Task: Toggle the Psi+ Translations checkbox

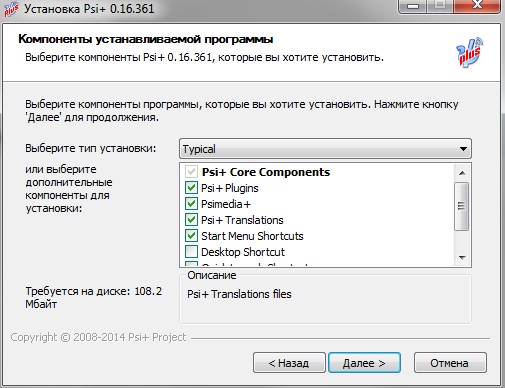Action: 191,220
